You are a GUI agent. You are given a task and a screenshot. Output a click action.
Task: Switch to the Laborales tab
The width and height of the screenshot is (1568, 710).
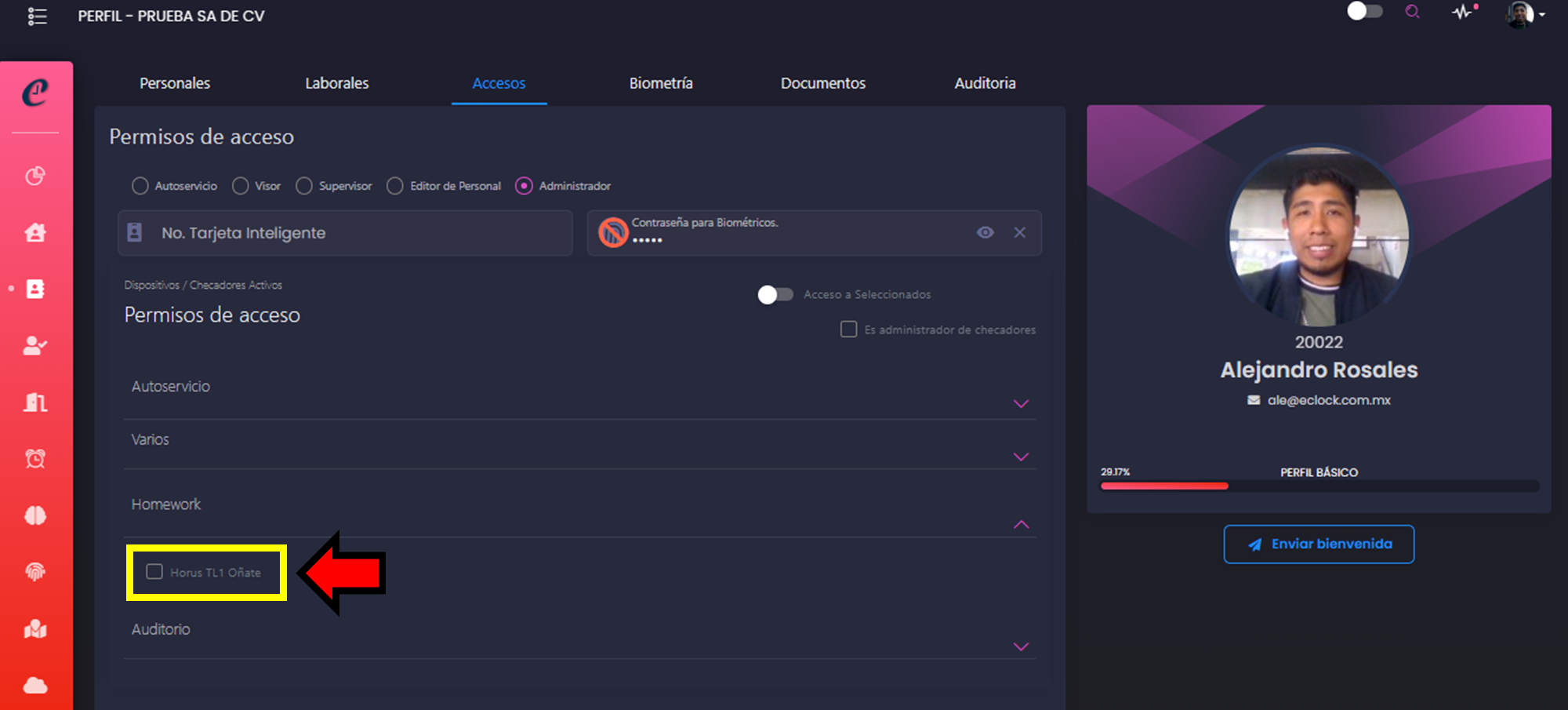coord(337,83)
